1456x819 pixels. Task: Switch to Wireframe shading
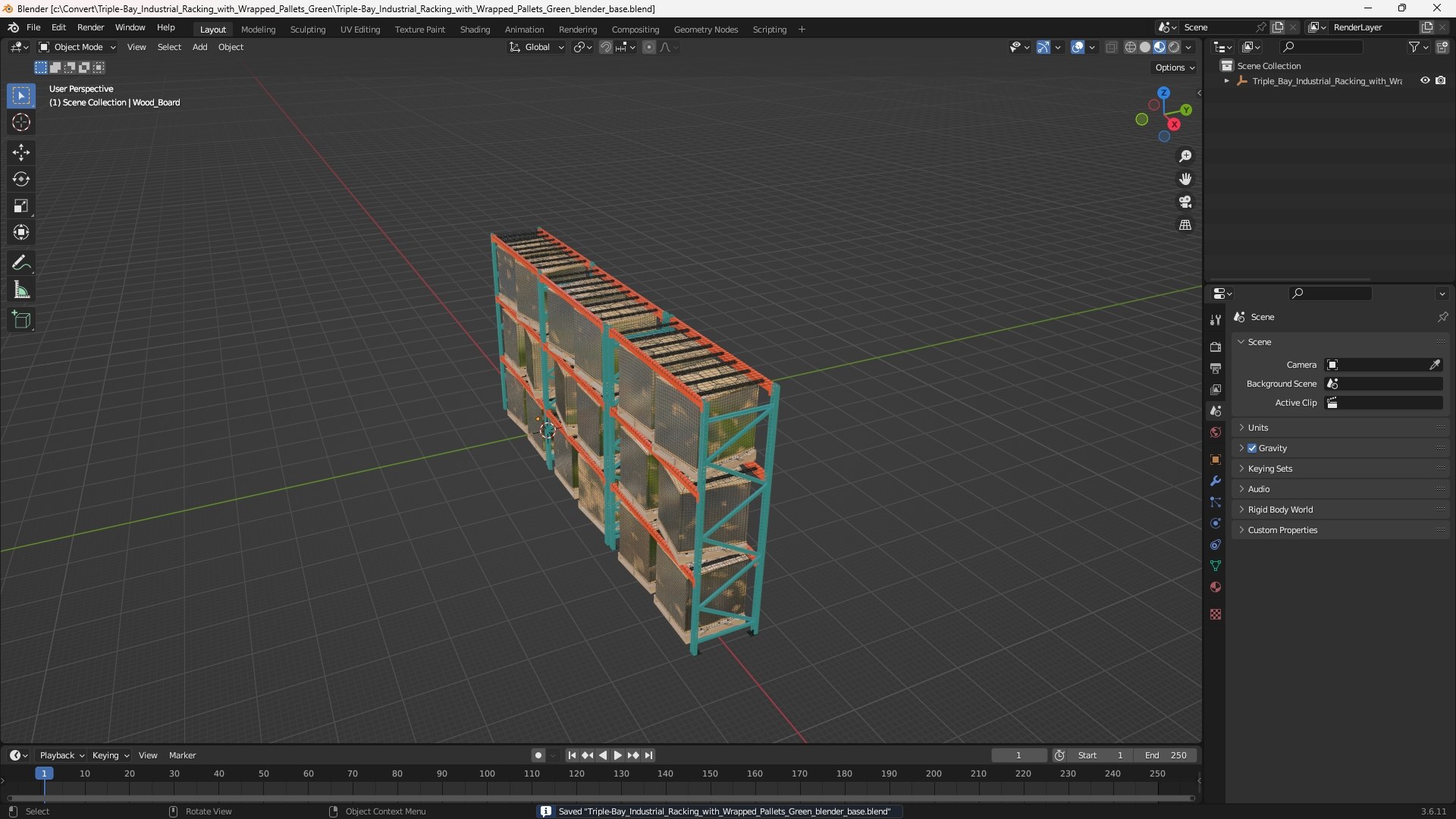point(1130,47)
